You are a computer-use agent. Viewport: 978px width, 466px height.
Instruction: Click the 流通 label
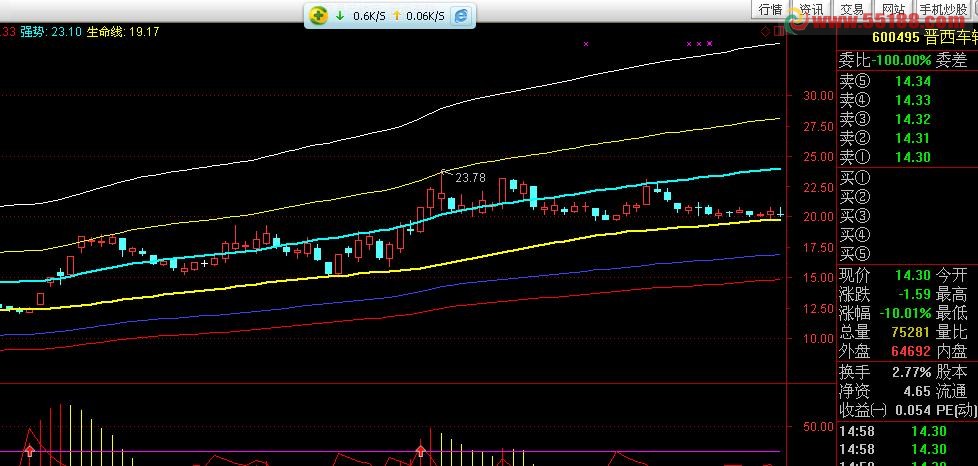coord(952,392)
